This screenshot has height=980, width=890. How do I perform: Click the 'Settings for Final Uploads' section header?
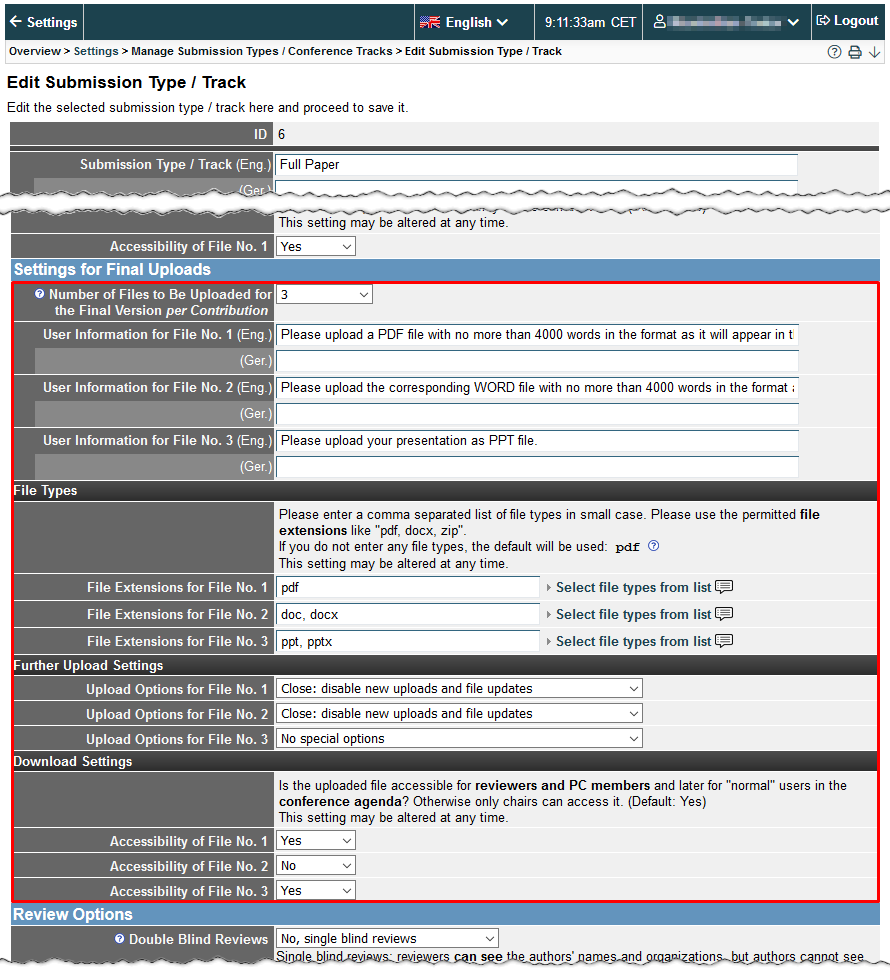click(445, 269)
